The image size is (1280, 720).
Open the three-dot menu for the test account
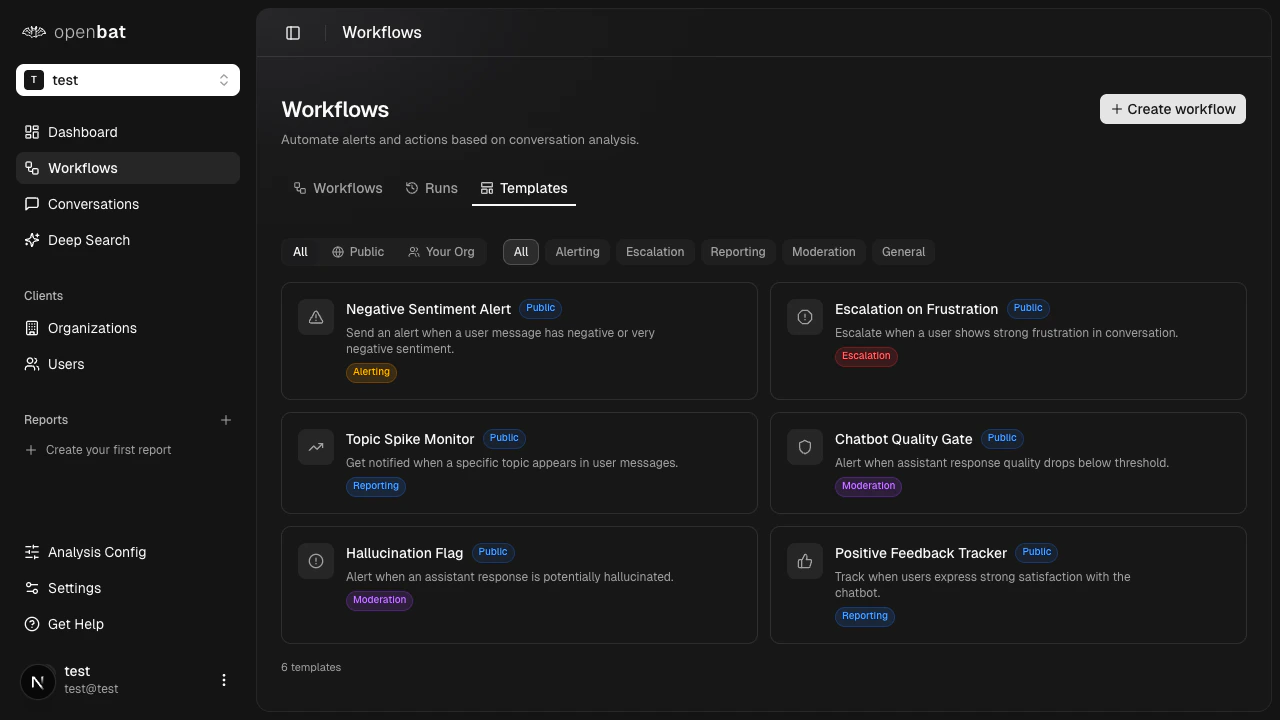[x=224, y=680]
